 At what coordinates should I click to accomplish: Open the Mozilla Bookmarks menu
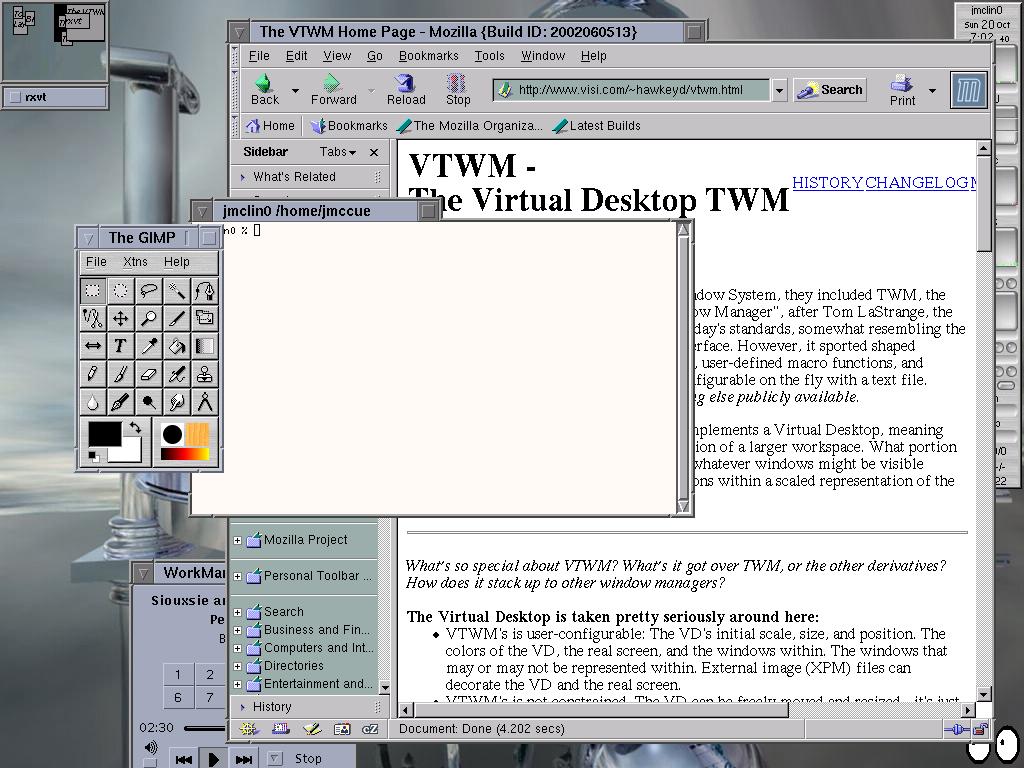point(428,56)
